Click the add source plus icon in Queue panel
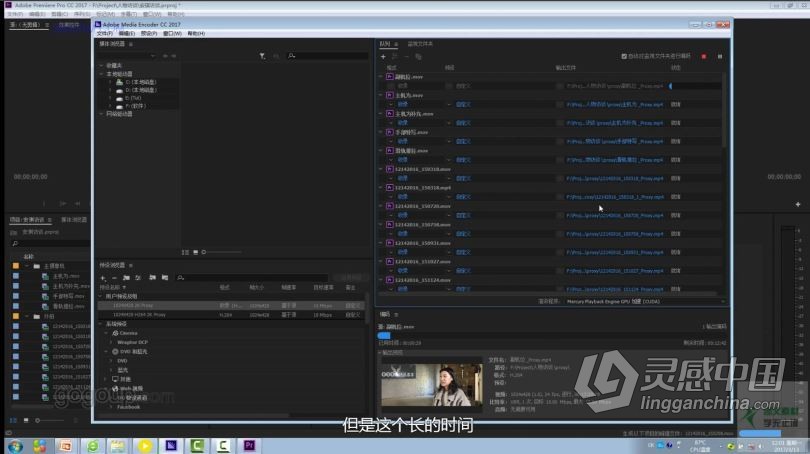Image resolution: width=810 pixels, height=454 pixels. tap(382, 56)
